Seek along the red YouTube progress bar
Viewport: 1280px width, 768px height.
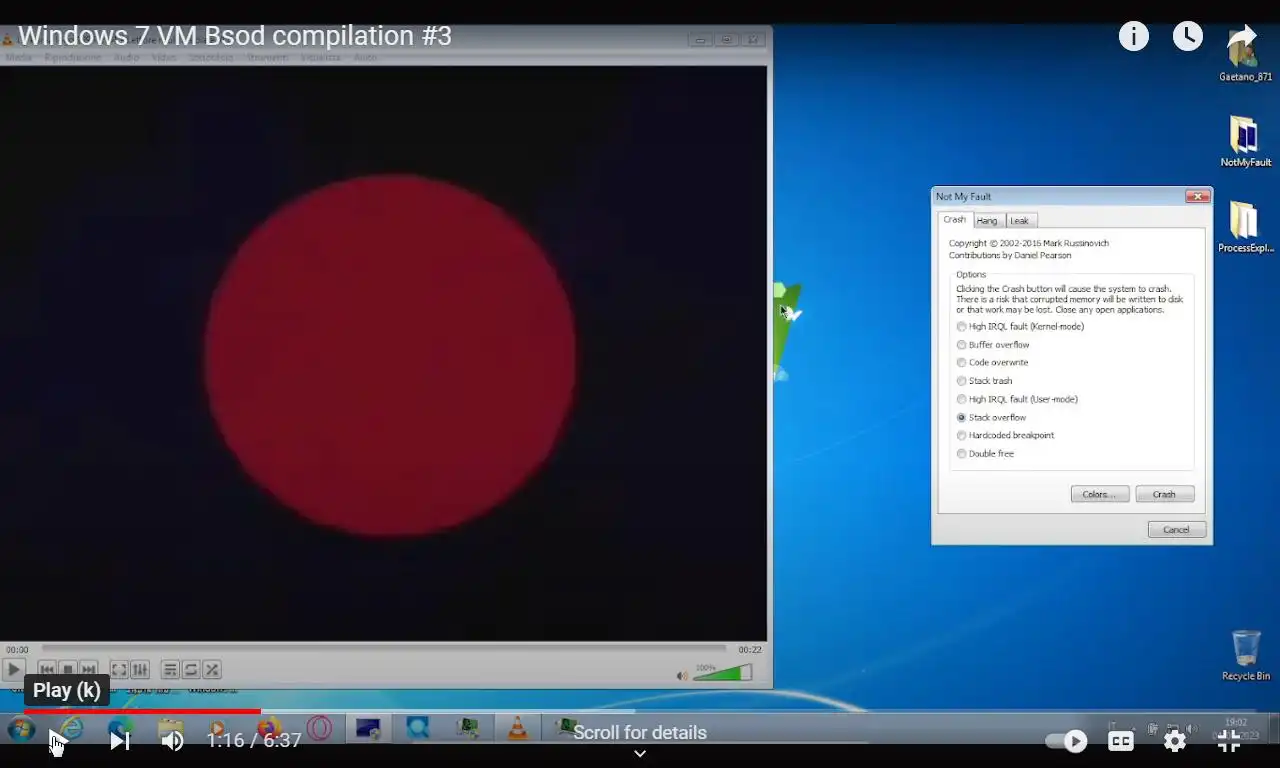(142, 711)
